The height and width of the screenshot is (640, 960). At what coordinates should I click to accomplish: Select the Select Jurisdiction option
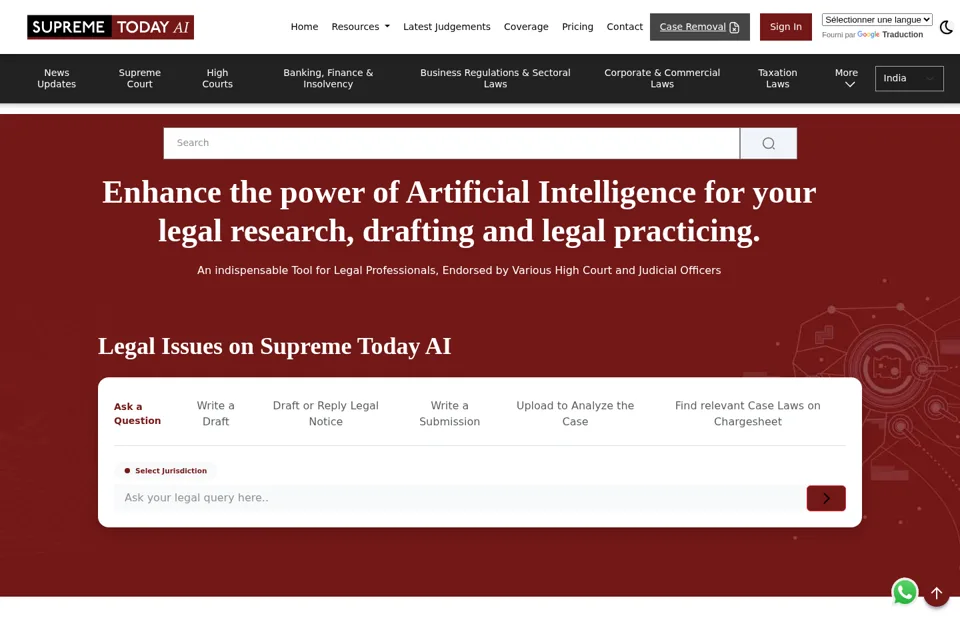click(x=165, y=470)
